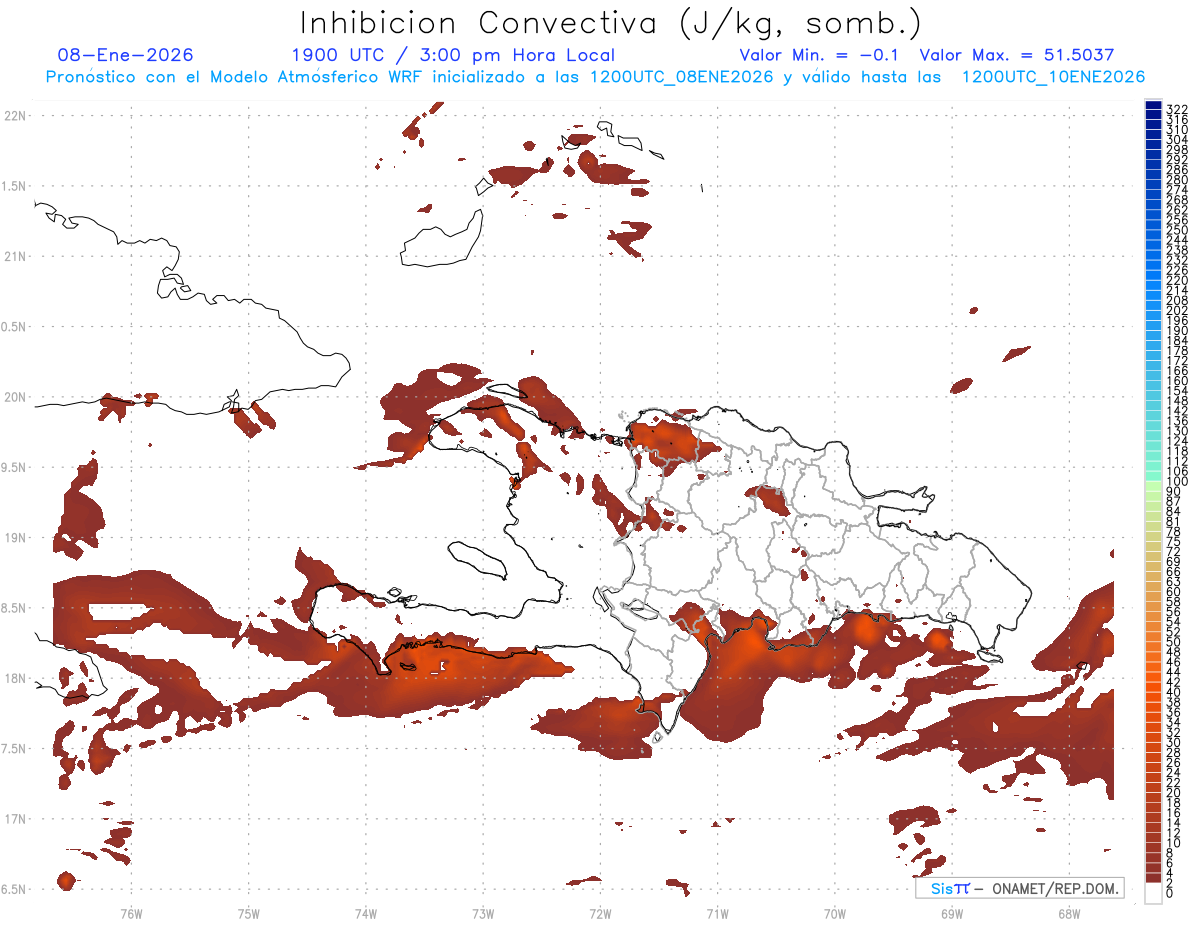
Task: Click the "70W" longitude label
Action: (835, 913)
